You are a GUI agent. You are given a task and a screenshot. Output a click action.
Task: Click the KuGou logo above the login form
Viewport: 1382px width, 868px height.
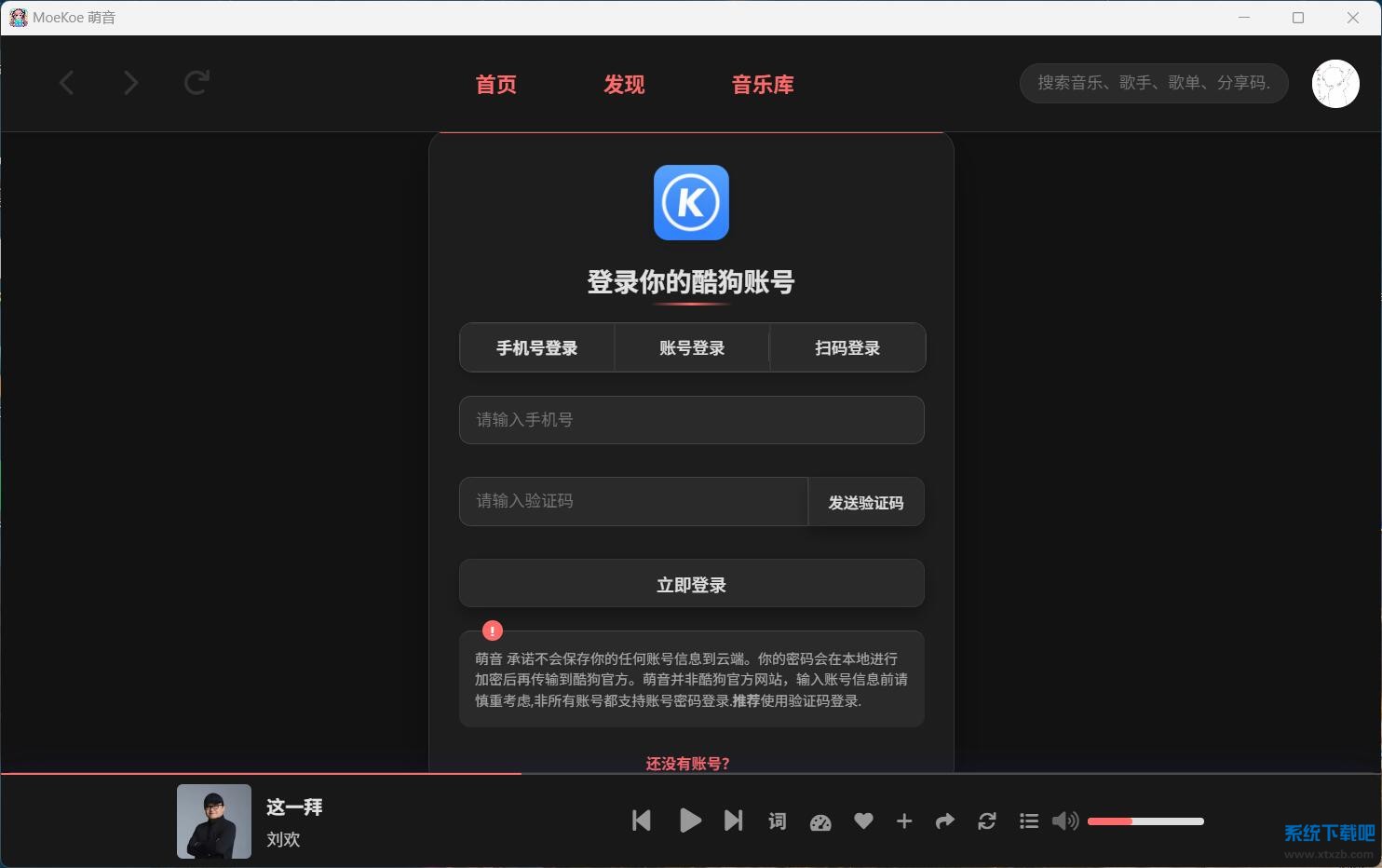691,202
